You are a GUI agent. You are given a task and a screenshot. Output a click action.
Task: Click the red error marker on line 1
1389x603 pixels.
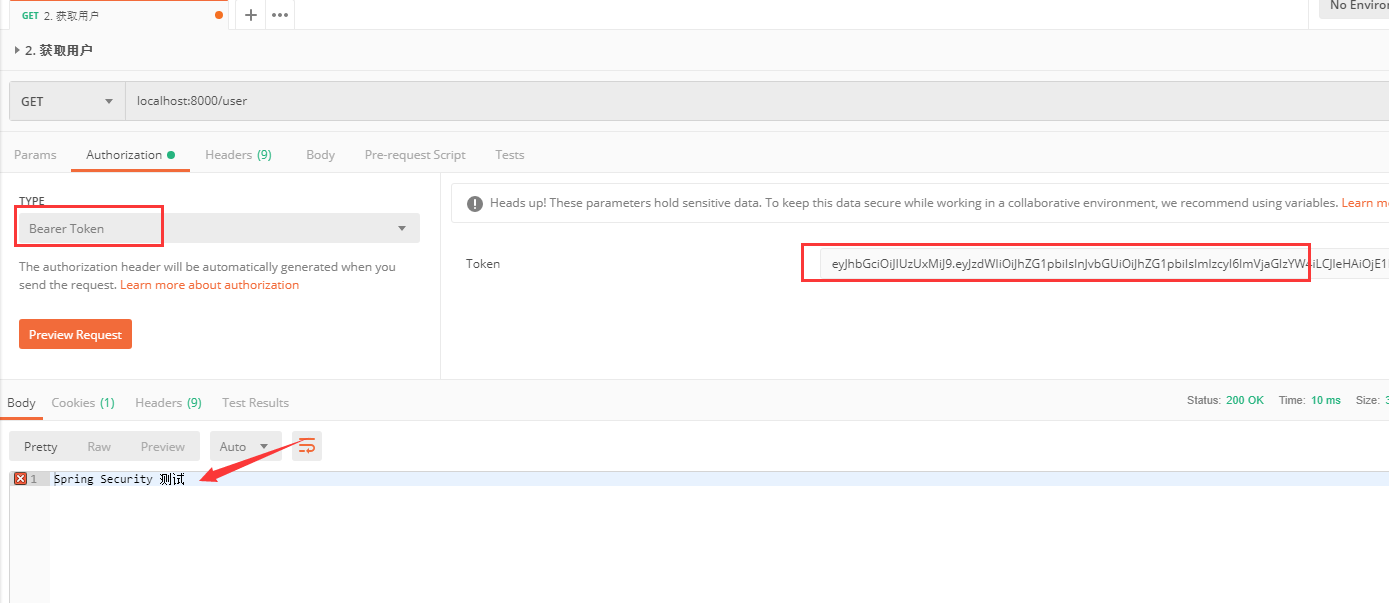(x=20, y=479)
